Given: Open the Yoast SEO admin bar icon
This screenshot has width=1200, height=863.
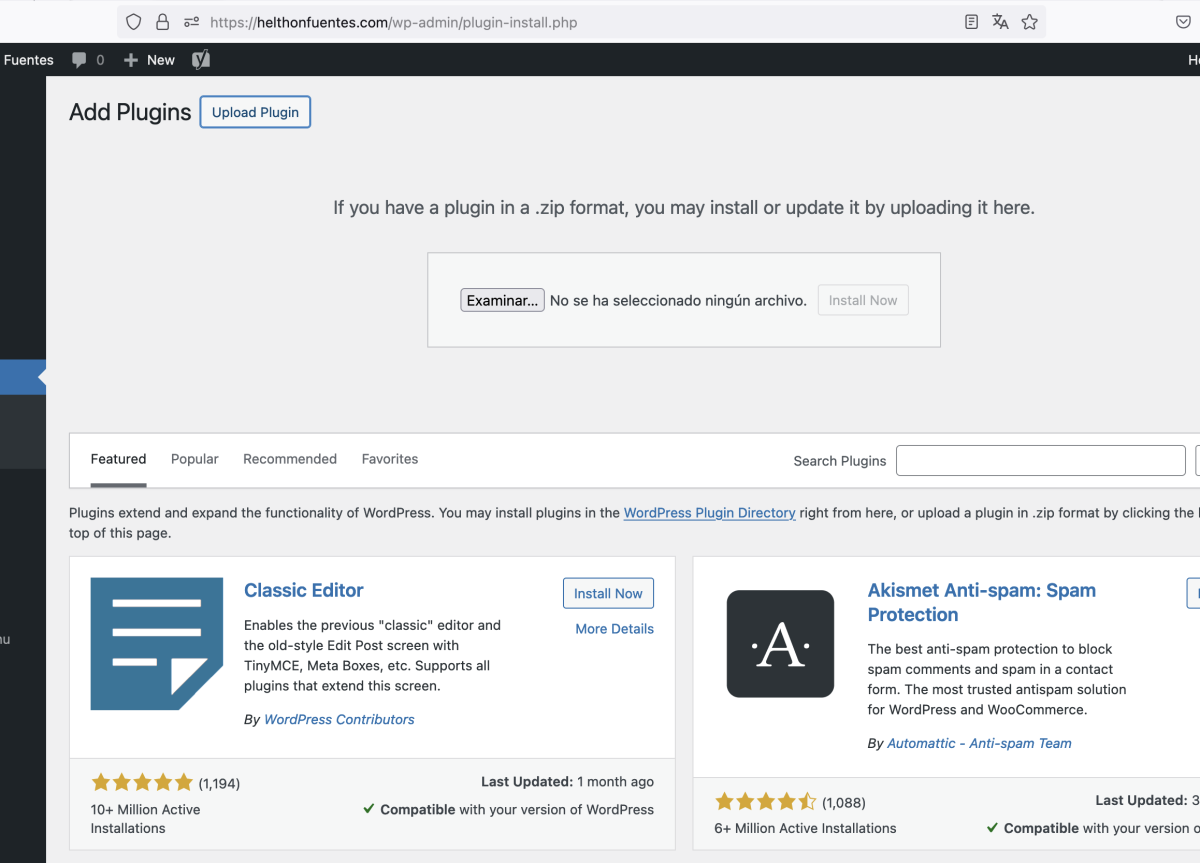Looking at the screenshot, I should click(x=201, y=59).
